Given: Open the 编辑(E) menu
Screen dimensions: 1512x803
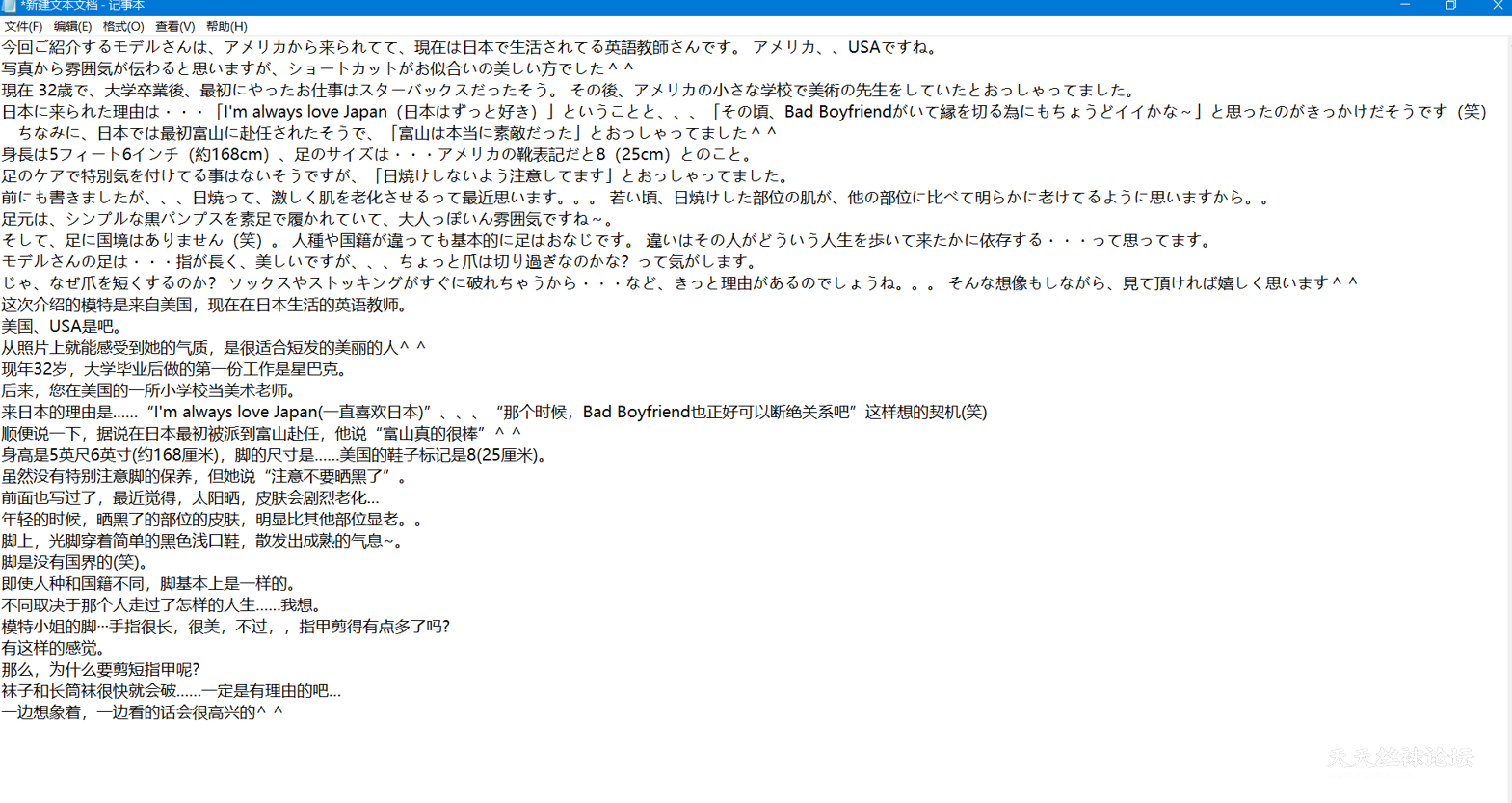Looking at the screenshot, I should (x=72, y=27).
